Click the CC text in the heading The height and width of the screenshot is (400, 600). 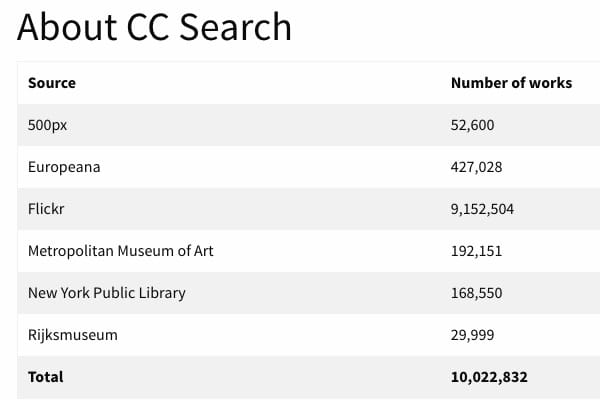(x=148, y=27)
